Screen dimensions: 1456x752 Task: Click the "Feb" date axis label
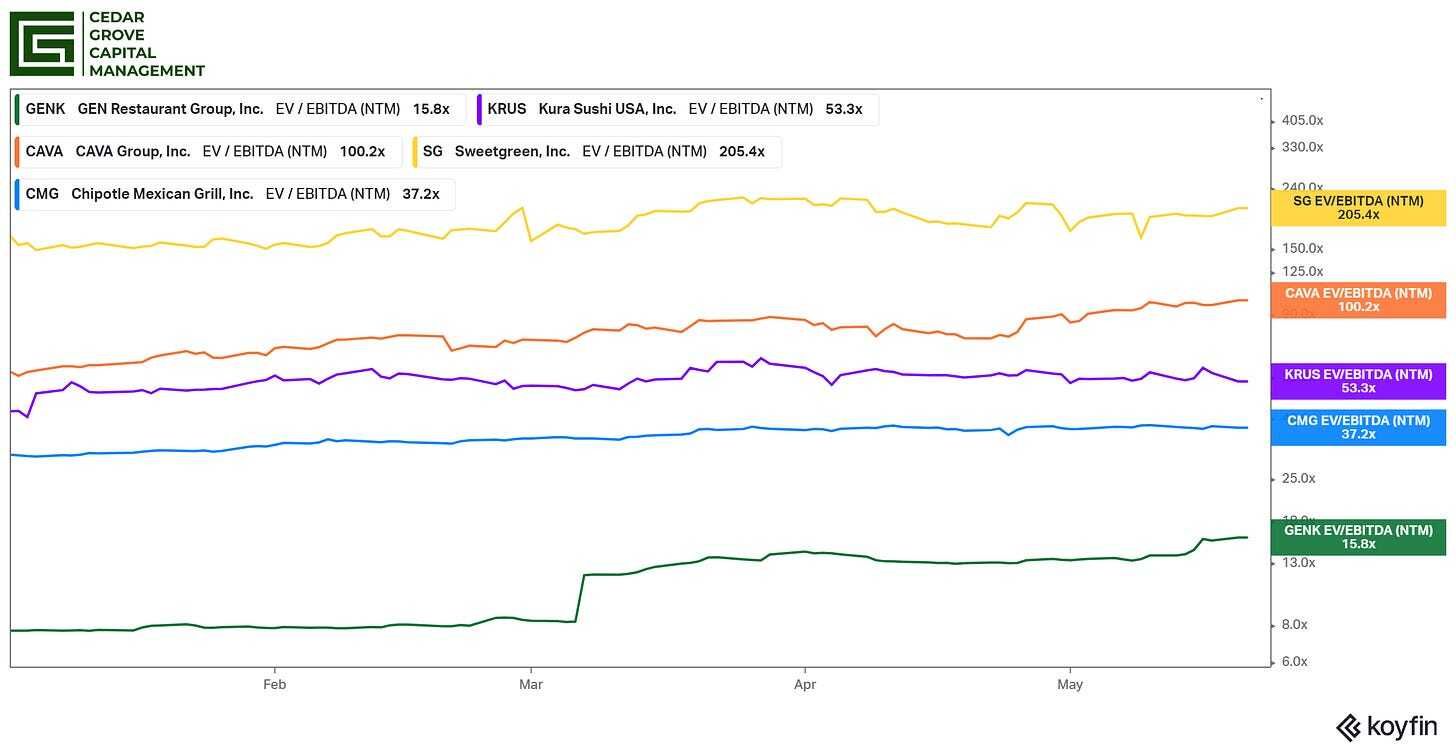(274, 685)
